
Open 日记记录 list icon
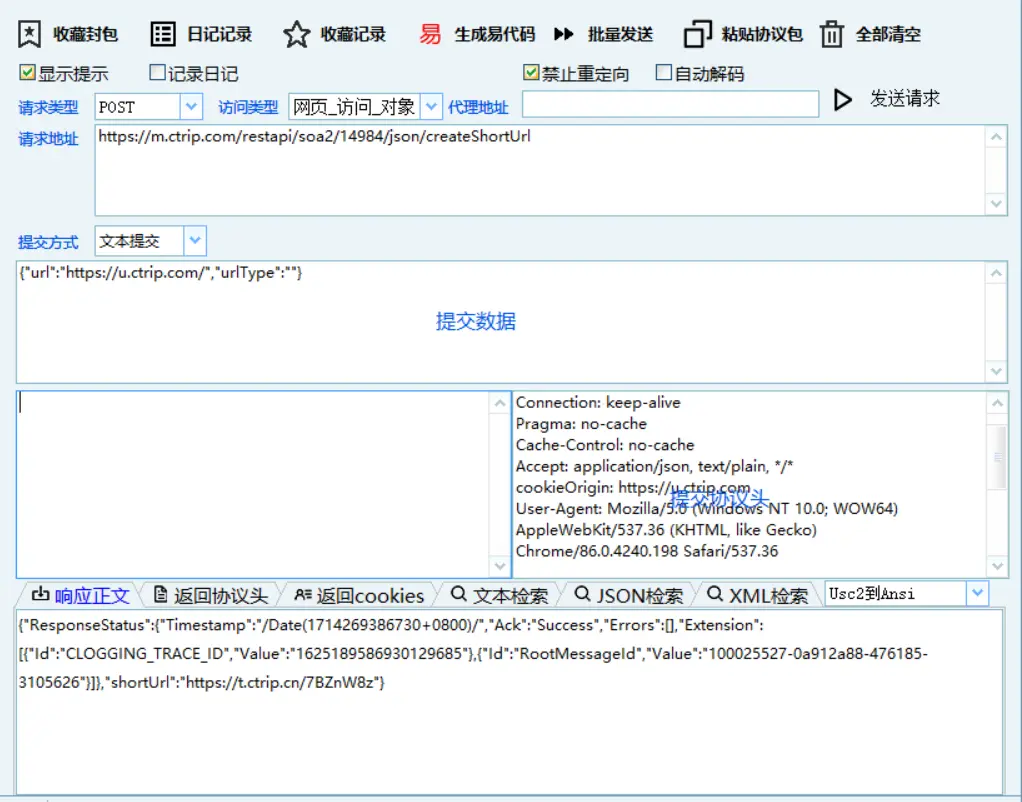pos(163,34)
